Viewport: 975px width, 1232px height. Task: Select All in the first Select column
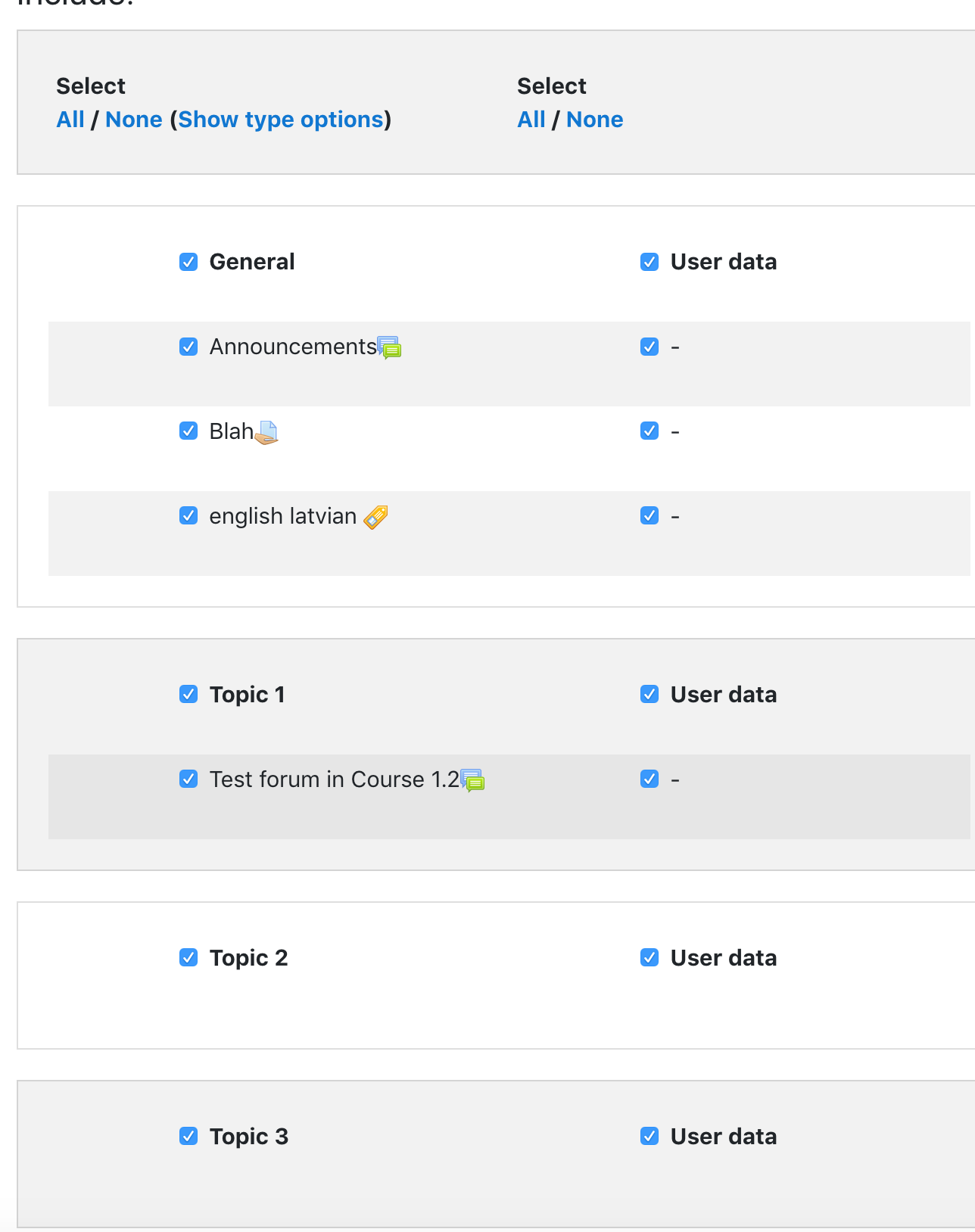(70, 120)
